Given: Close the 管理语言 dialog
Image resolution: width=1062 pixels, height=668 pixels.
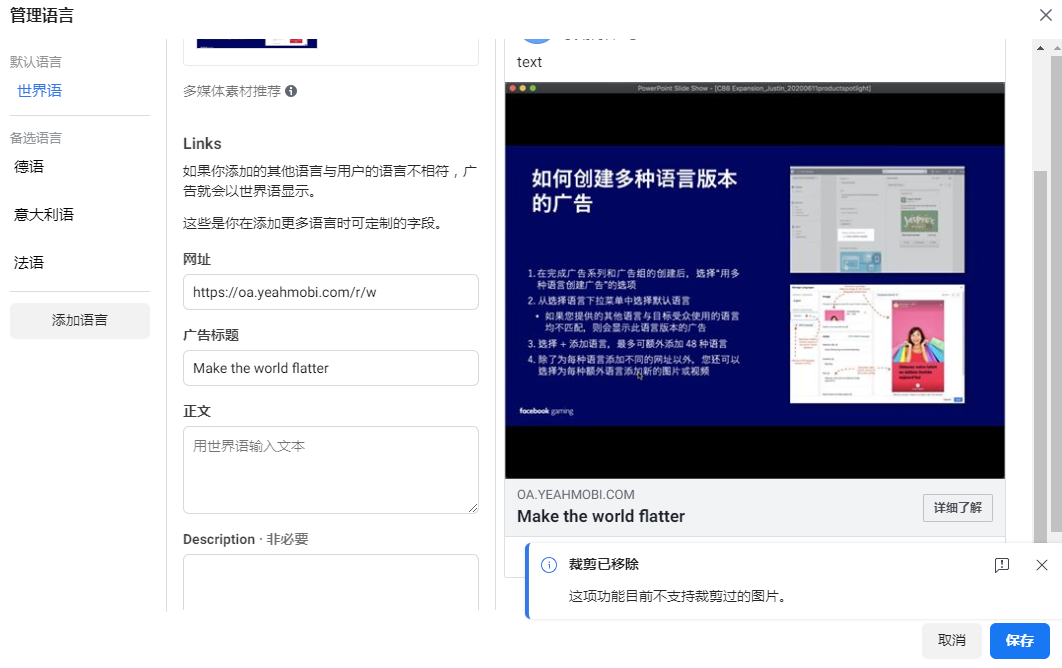Looking at the screenshot, I should 1046,15.
